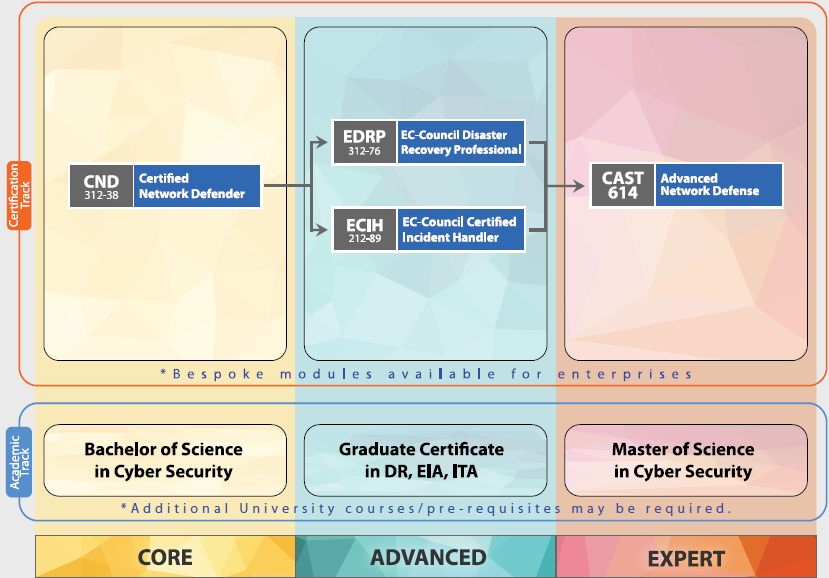
Task: Click the CND 312-38 code badge
Action: (x=101, y=186)
